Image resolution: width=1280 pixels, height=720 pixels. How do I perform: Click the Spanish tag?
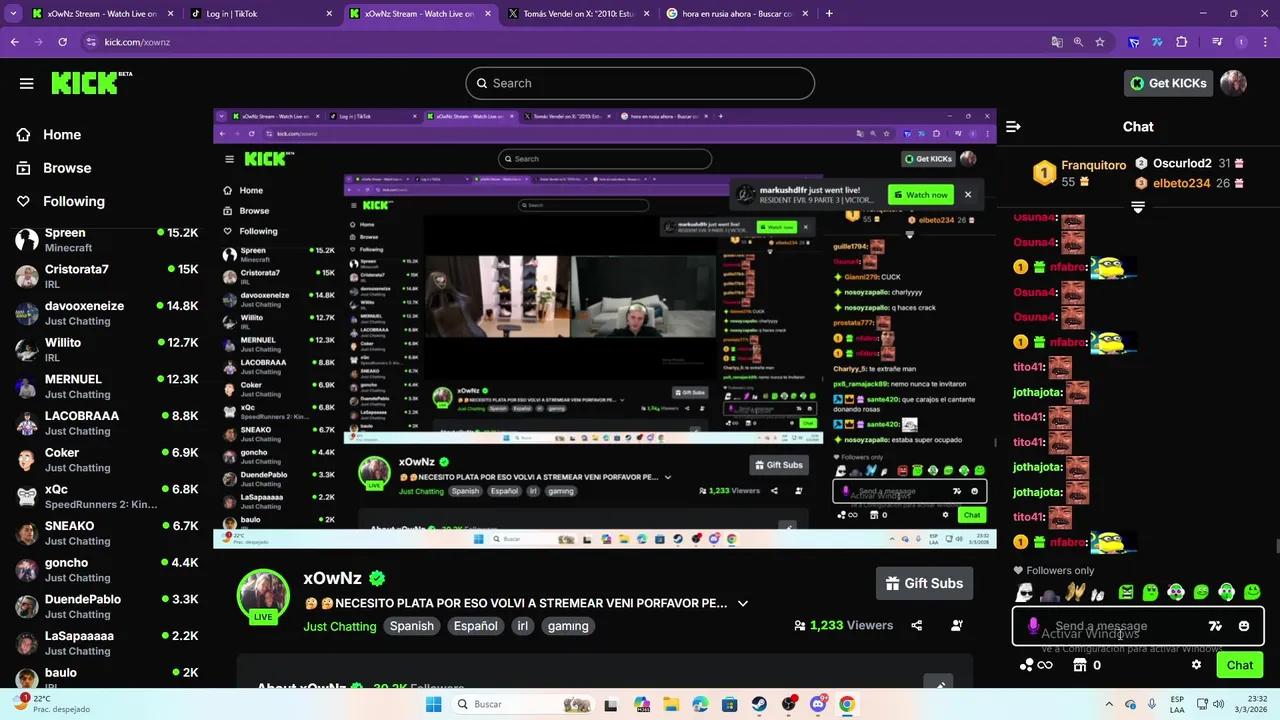[412, 626]
